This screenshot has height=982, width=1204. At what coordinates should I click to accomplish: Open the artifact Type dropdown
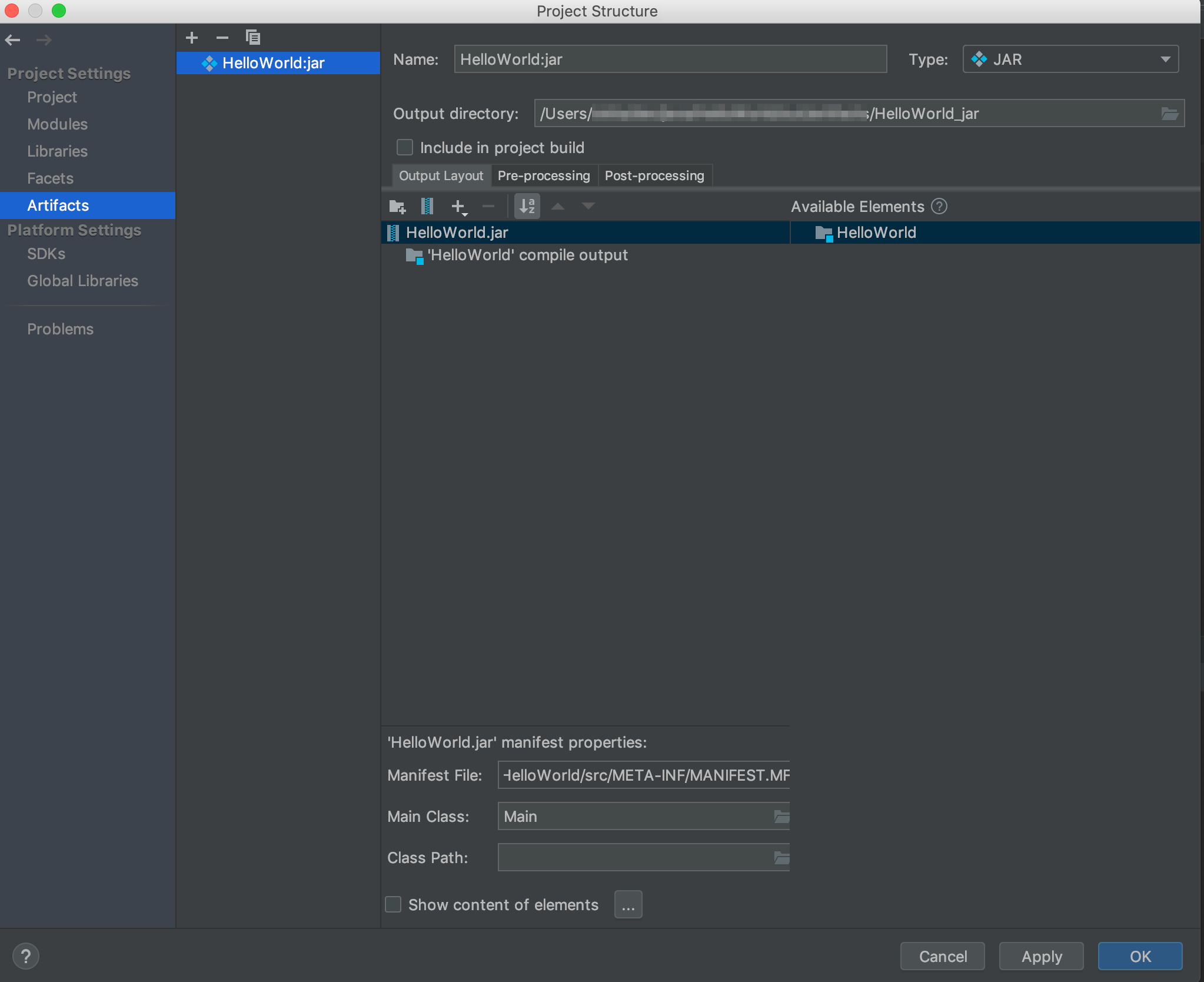click(x=1070, y=59)
